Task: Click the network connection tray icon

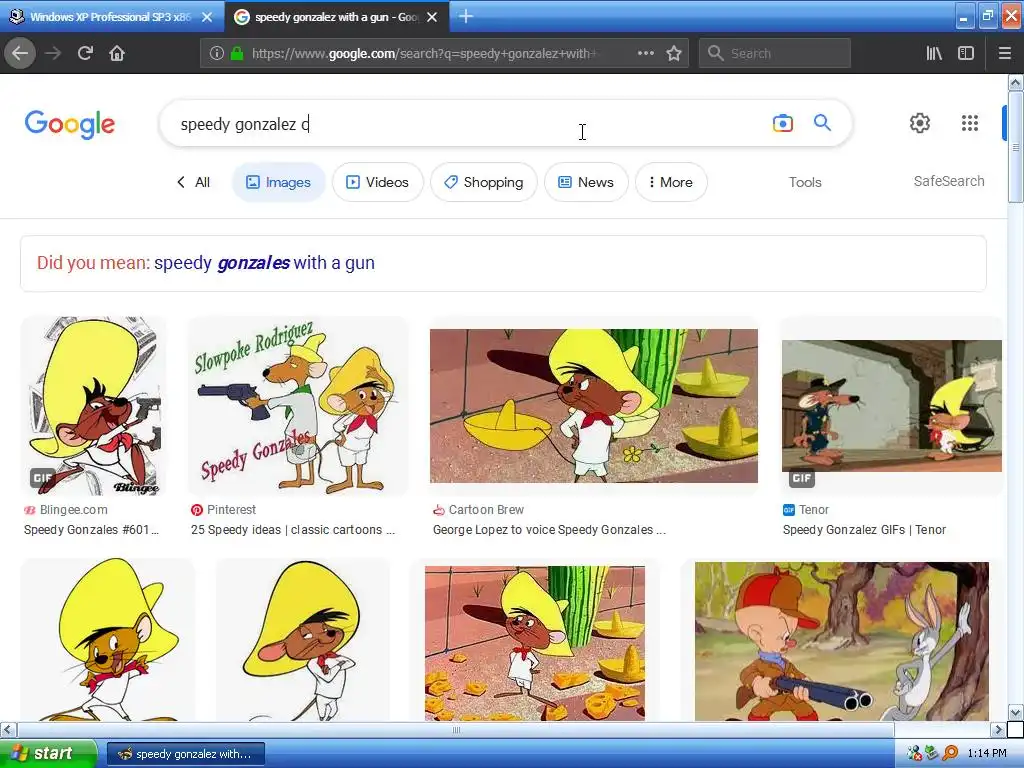Action: (x=932, y=753)
